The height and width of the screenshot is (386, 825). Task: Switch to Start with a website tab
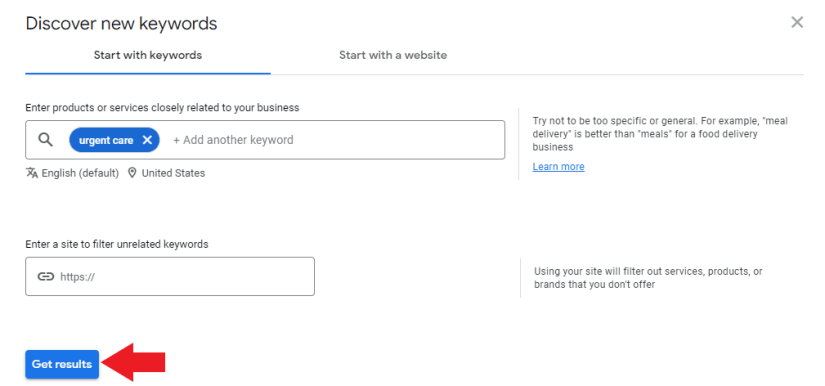point(393,55)
